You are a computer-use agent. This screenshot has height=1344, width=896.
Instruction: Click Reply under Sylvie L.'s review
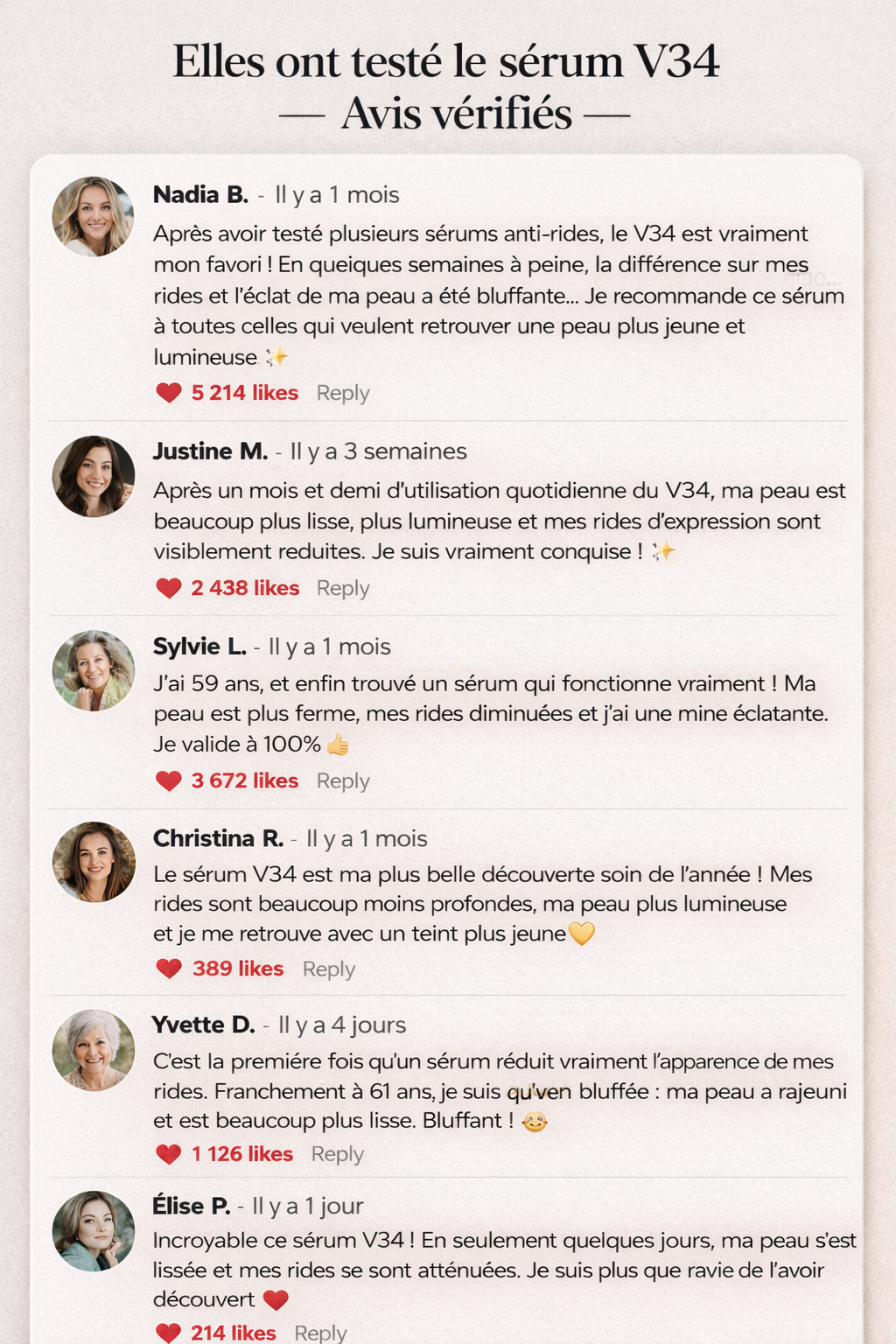(343, 781)
